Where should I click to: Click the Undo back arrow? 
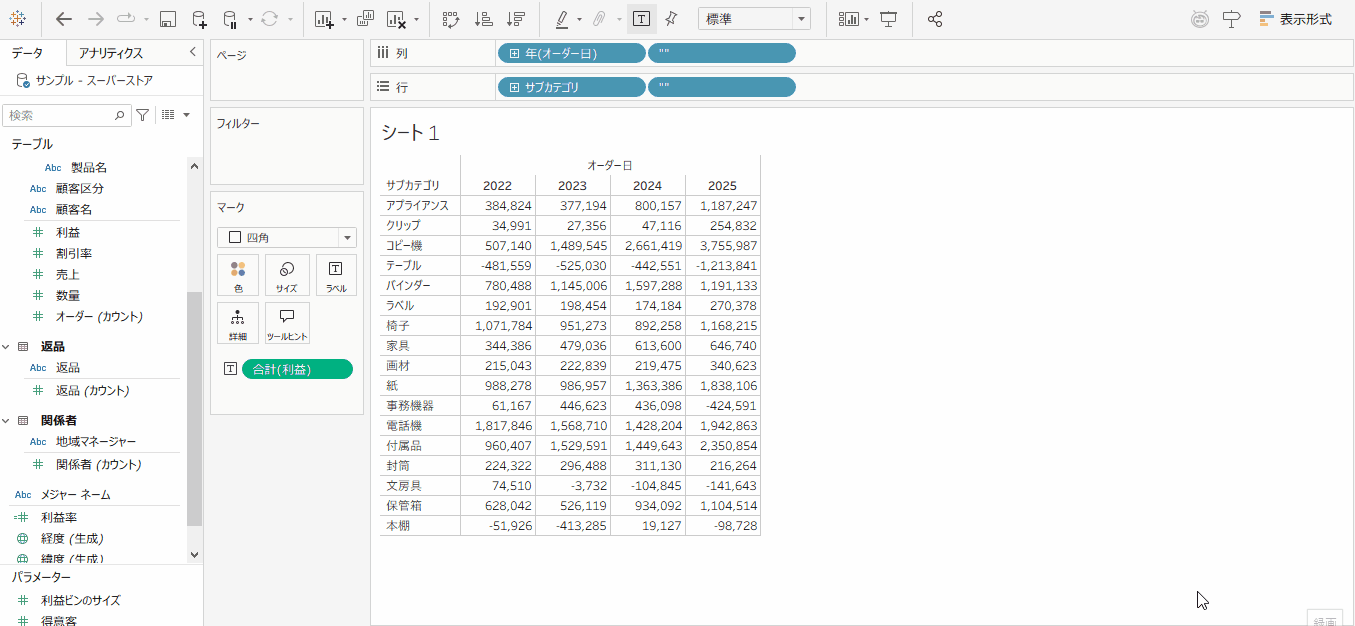[64, 19]
